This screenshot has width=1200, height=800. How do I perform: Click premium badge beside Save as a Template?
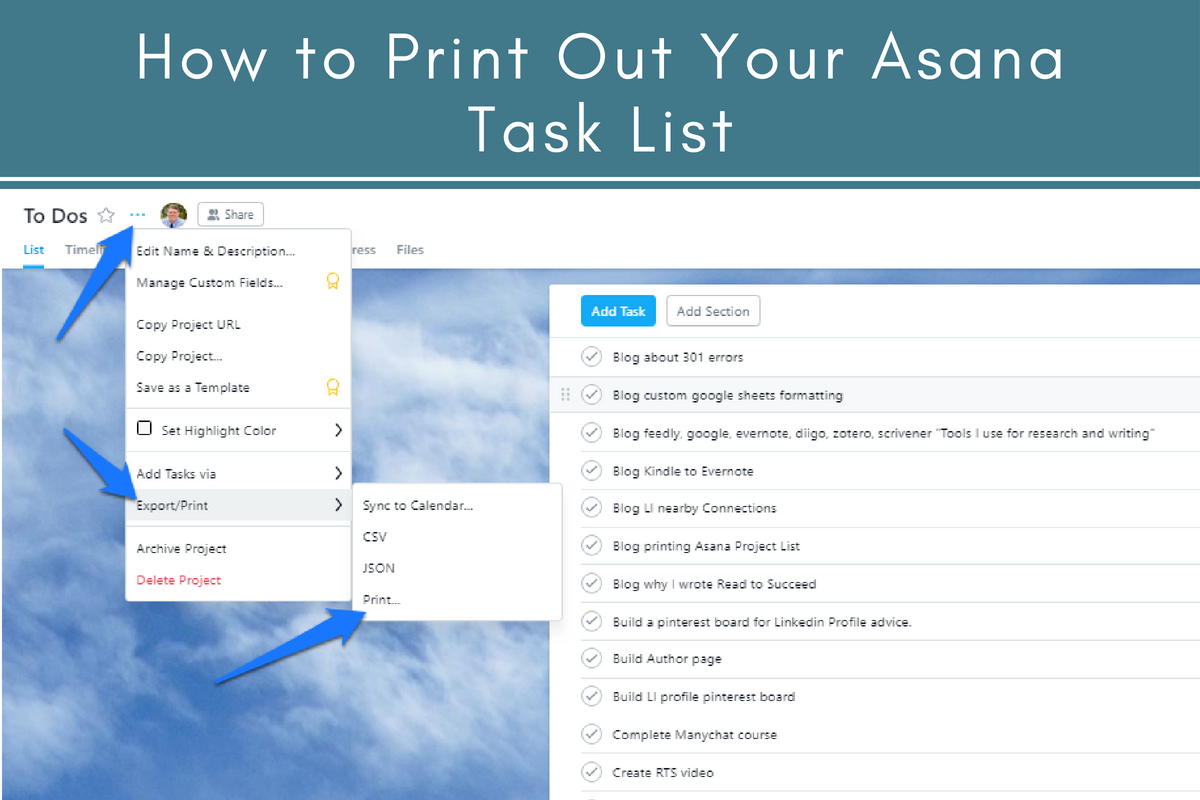(x=333, y=387)
